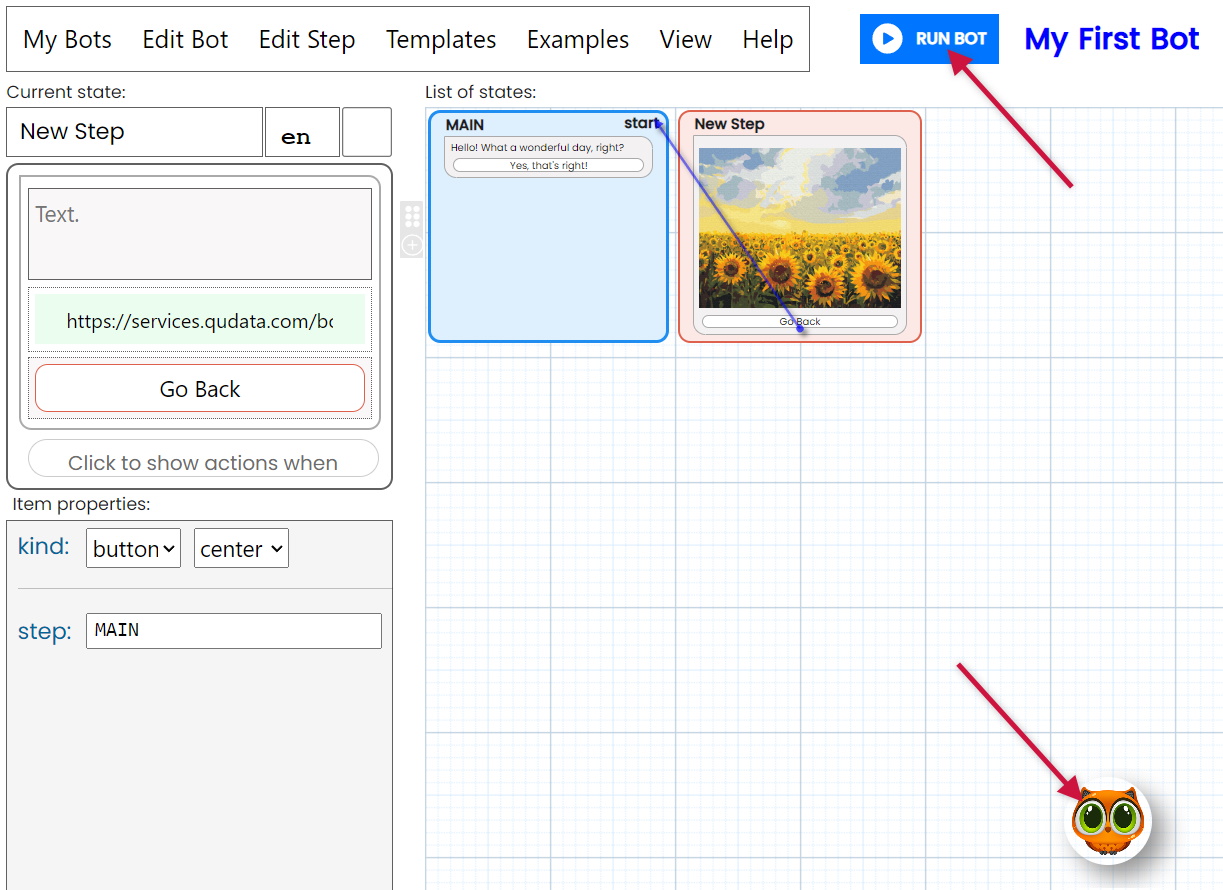Select the MAIN state card
The image size is (1223, 890).
548,260
